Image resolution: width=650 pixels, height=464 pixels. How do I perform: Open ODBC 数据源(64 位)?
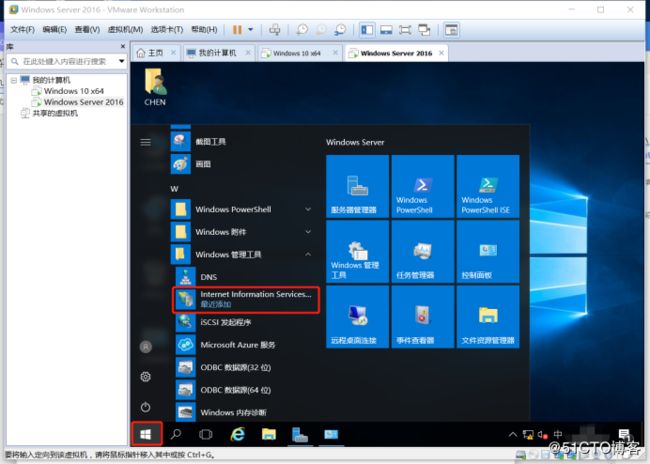point(245,390)
